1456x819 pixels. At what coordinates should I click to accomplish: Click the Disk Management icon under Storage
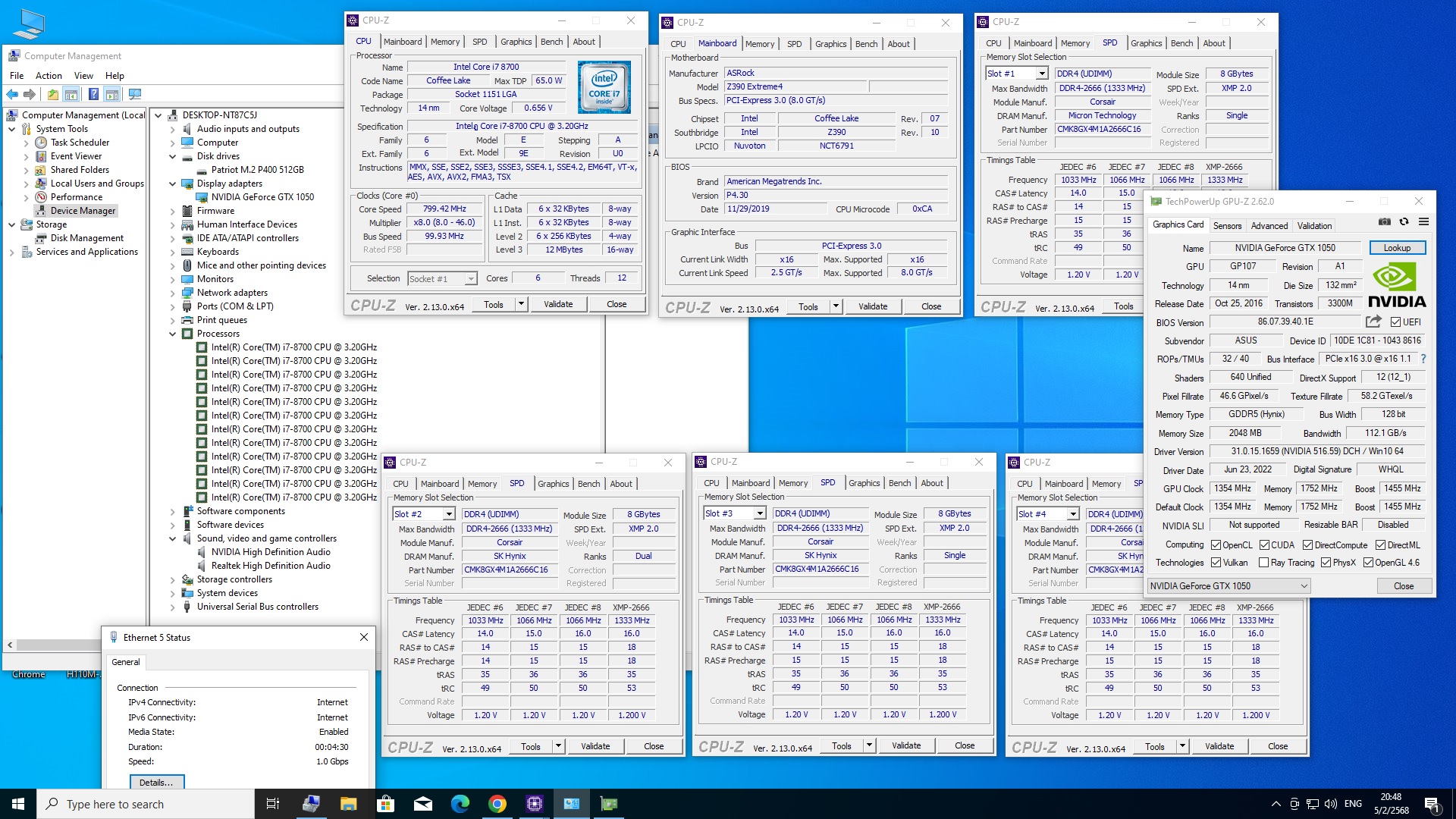point(41,238)
